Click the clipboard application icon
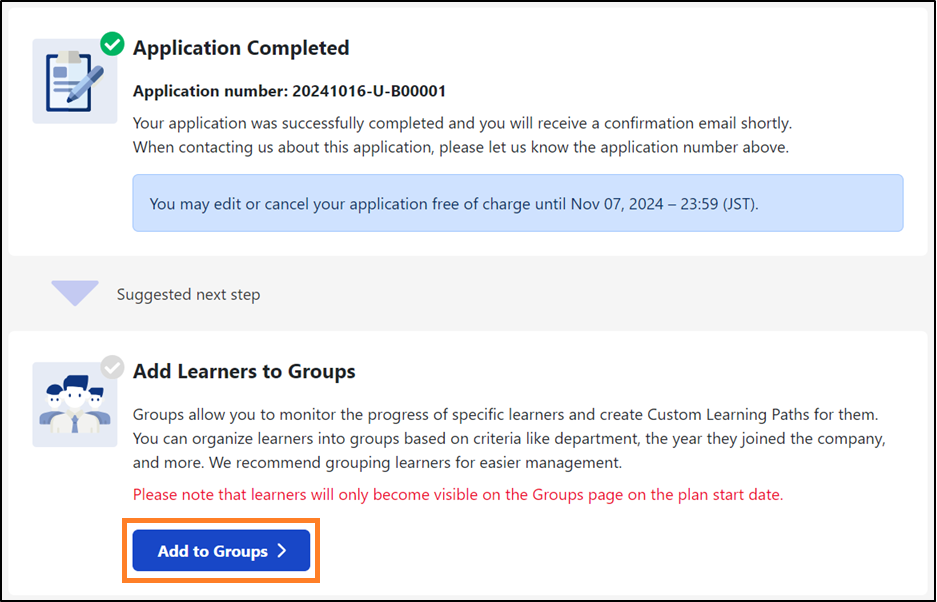 (74, 80)
